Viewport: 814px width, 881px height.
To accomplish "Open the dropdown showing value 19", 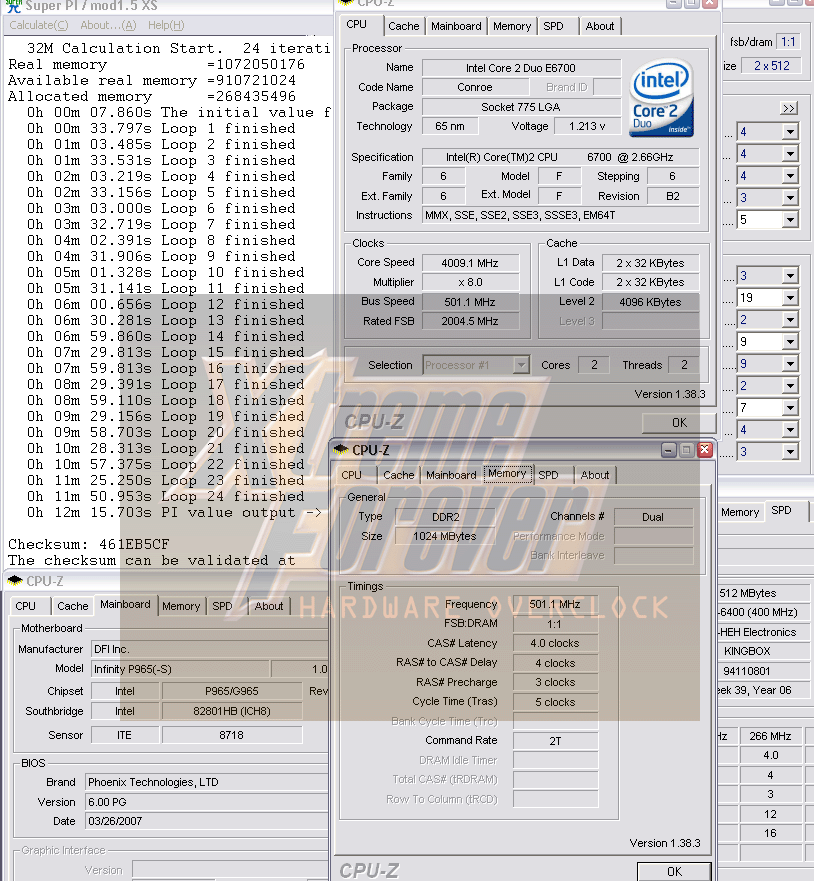I will [x=767, y=298].
